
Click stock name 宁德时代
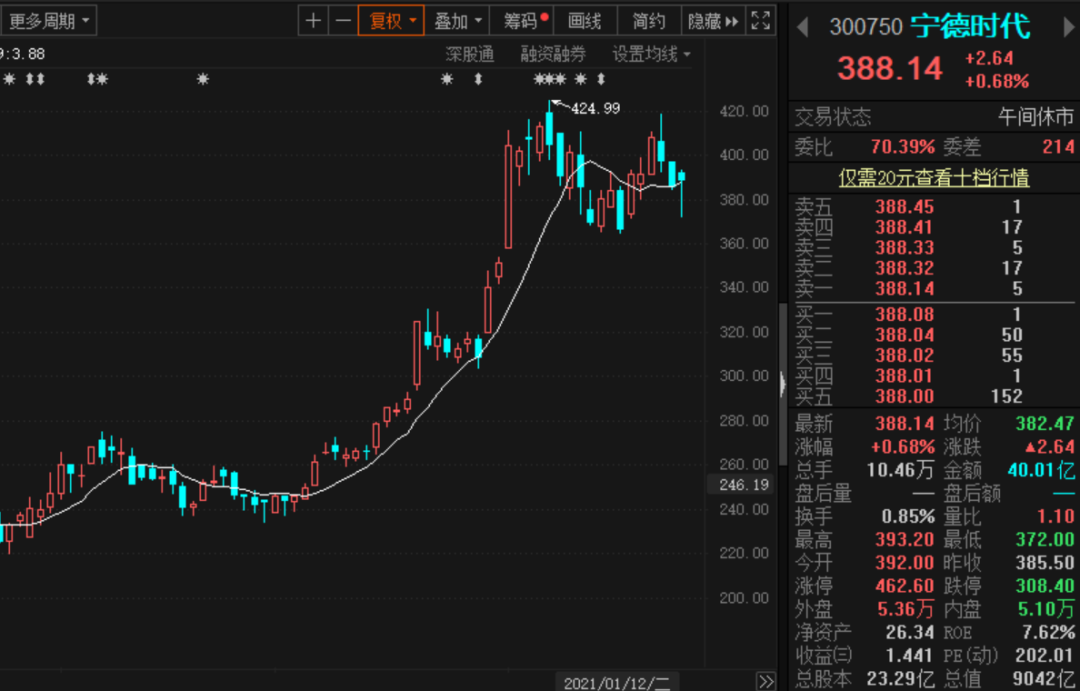[971, 26]
